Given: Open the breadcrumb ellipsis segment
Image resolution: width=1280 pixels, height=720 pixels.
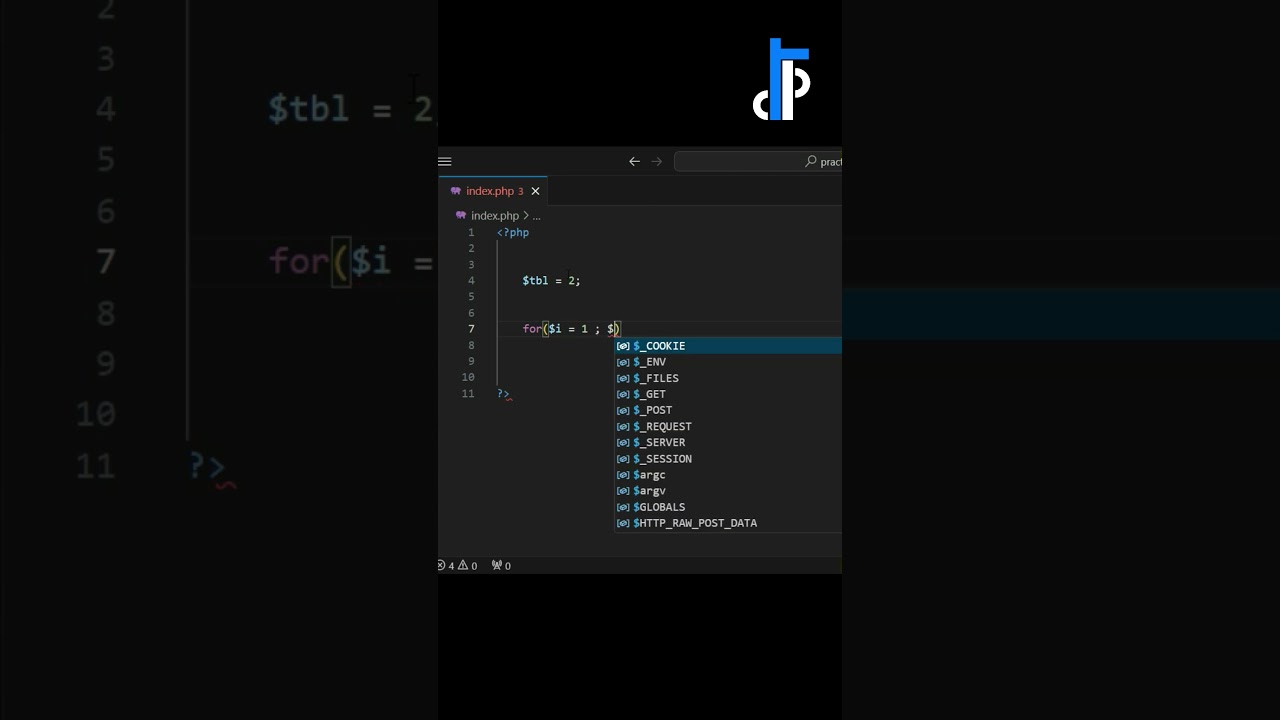Looking at the screenshot, I should pyautogui.click(x=536, y=215).
